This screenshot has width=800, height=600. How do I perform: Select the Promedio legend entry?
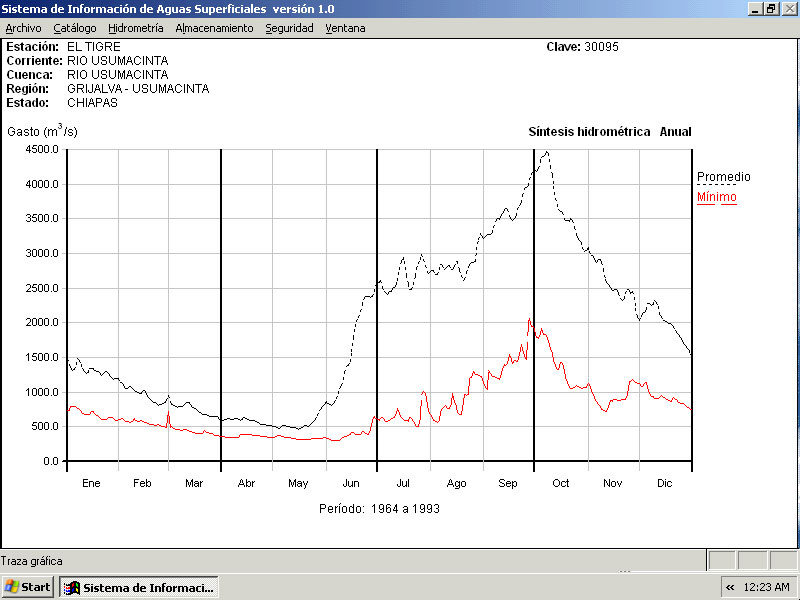tap(723, 177)
